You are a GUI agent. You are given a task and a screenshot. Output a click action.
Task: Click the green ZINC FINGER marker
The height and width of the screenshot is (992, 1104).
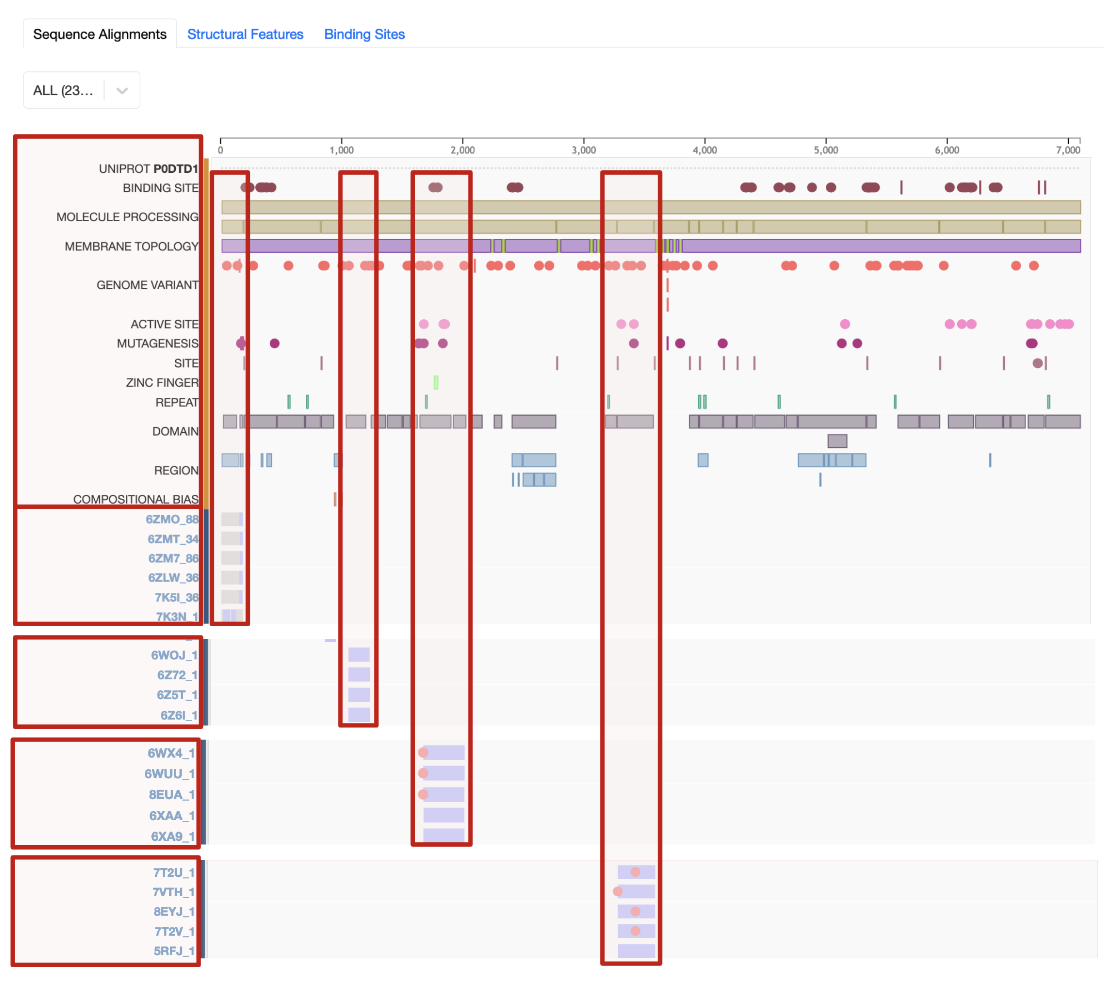pyautogui.click(x=436, y=382)
